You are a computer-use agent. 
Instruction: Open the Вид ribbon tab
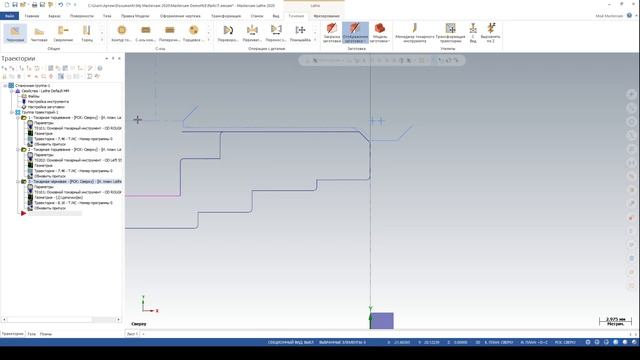click(276, 16)
